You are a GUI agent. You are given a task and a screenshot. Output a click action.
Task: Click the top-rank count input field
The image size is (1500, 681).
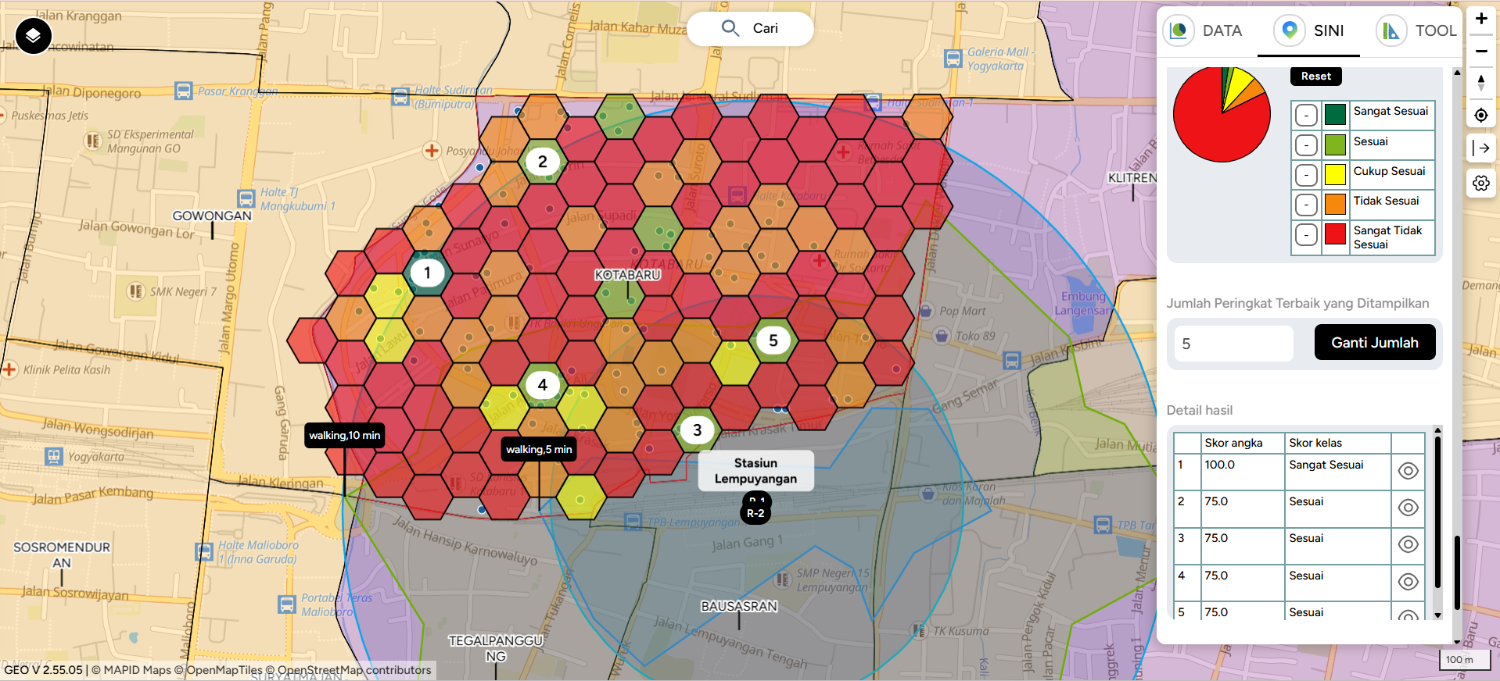click(1234, 343)
